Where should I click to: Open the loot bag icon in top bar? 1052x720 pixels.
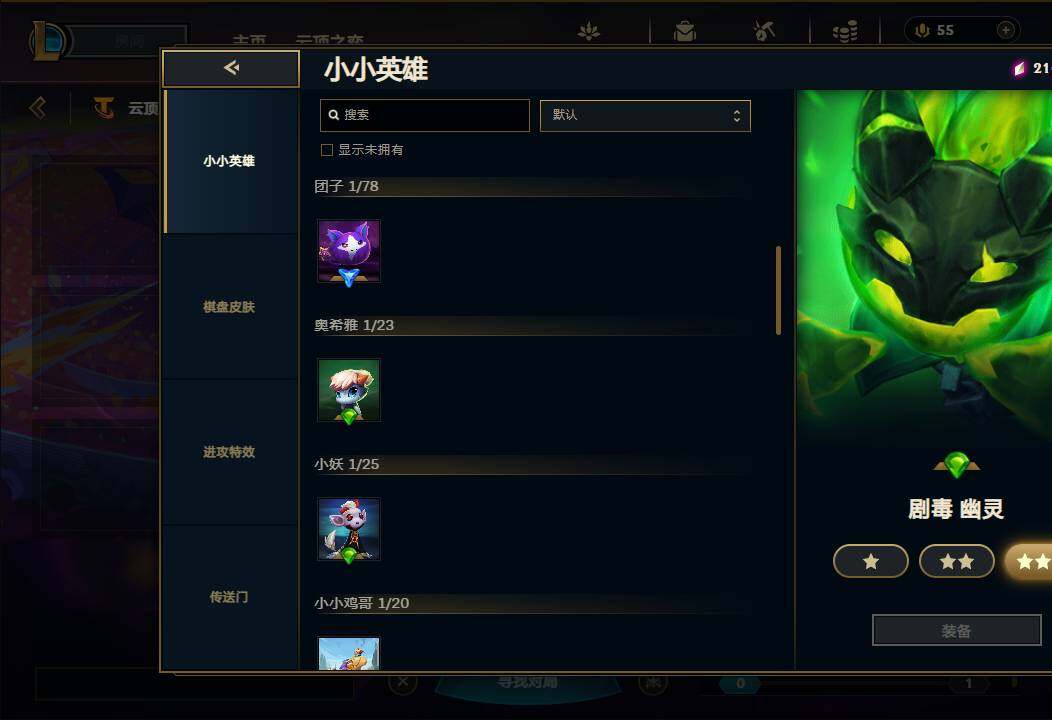click(x=684, y=31)
